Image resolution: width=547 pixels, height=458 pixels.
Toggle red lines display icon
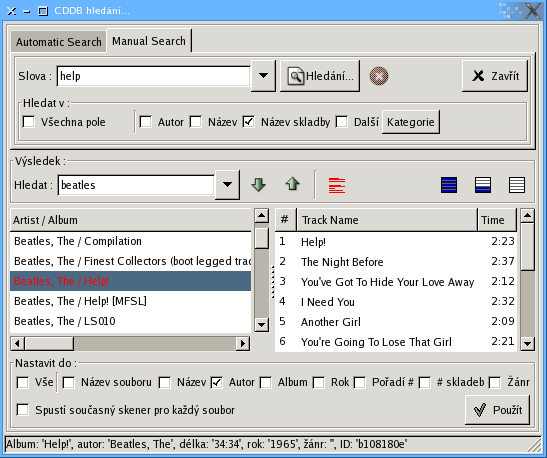tap(337, 185)
